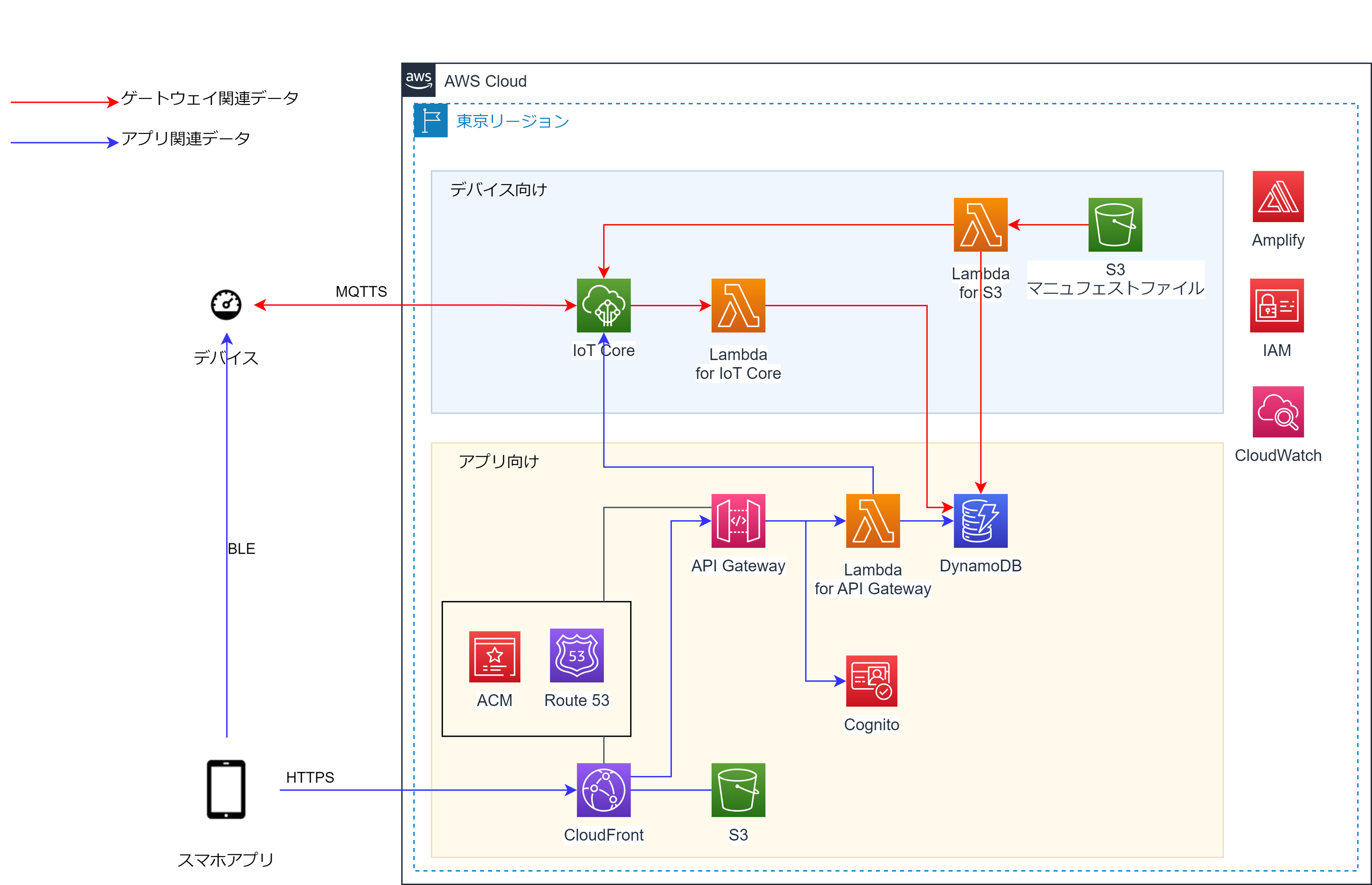Select the Lambda for S3 icon
The height and width of the screenshot is (885, 1372).
981,225
